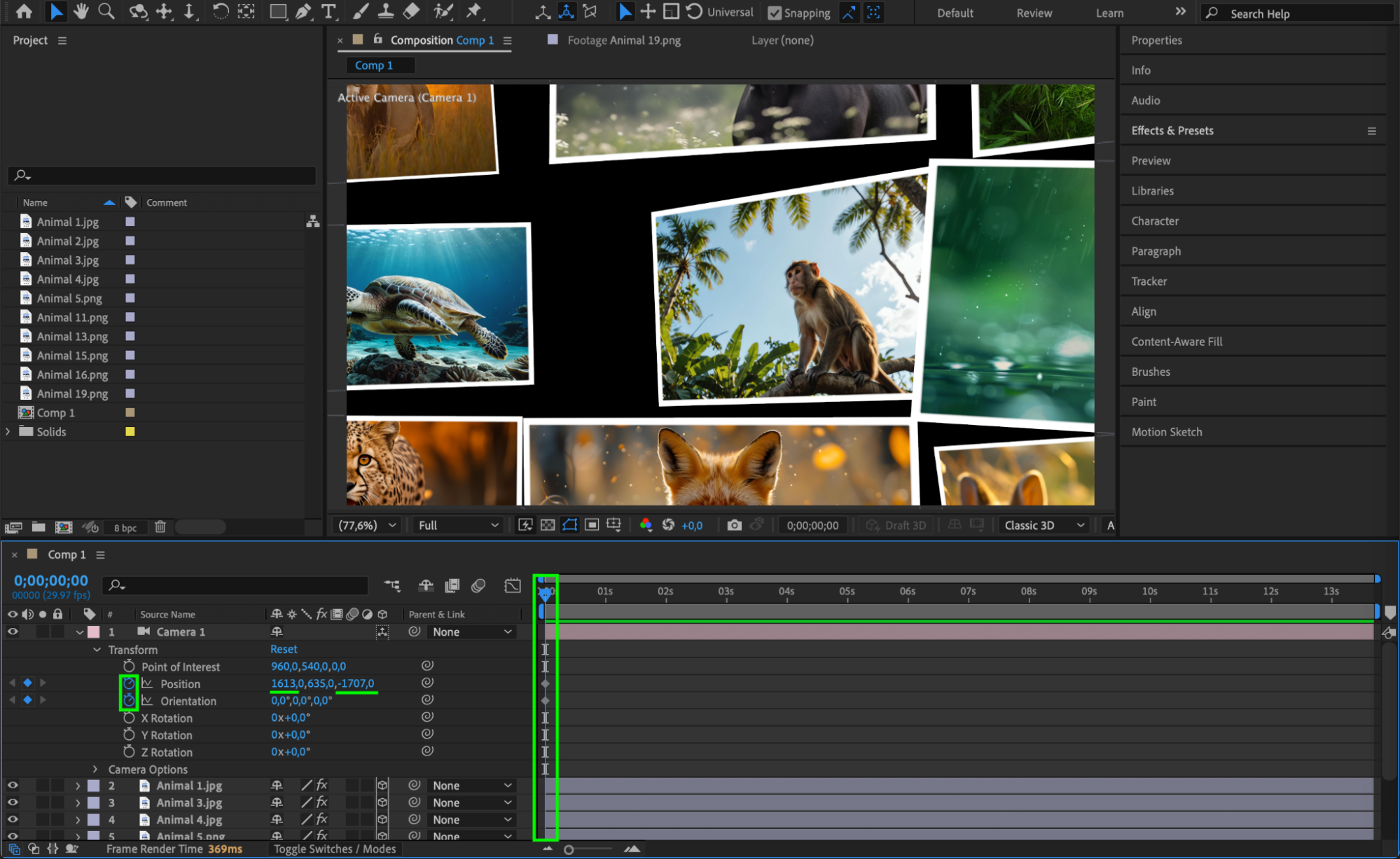This screenshot has width=1400, height=859.
Task: Toggle the Snapping checkbox
Action: point(775,13)
